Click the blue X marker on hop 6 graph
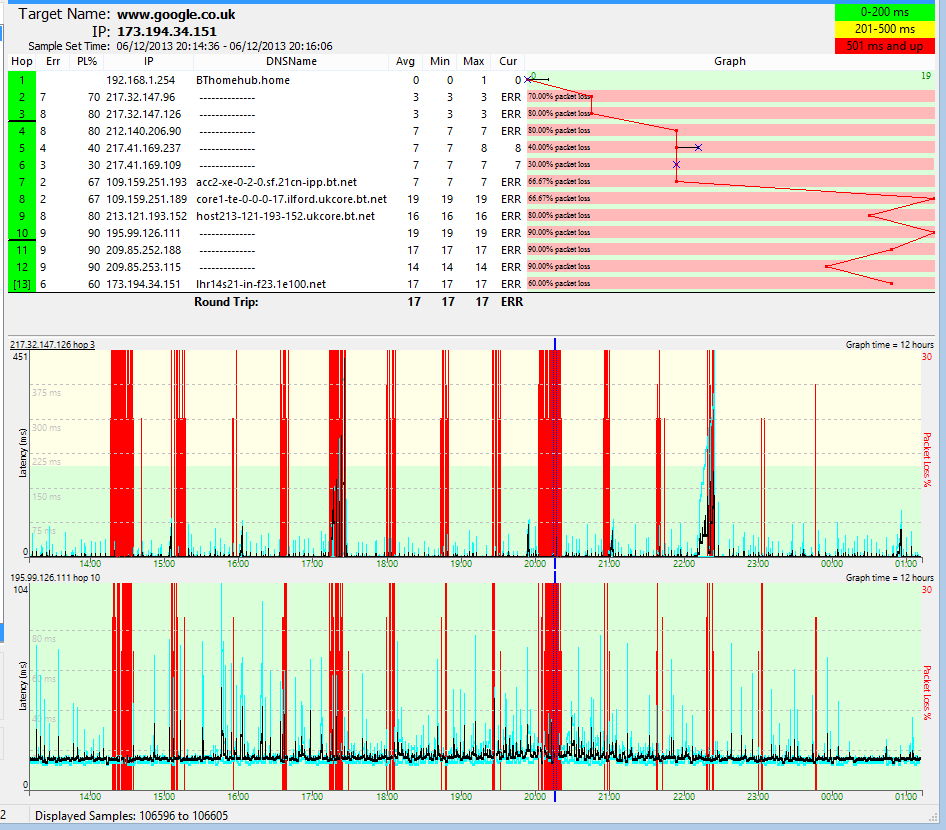 (x=676, y=165)
